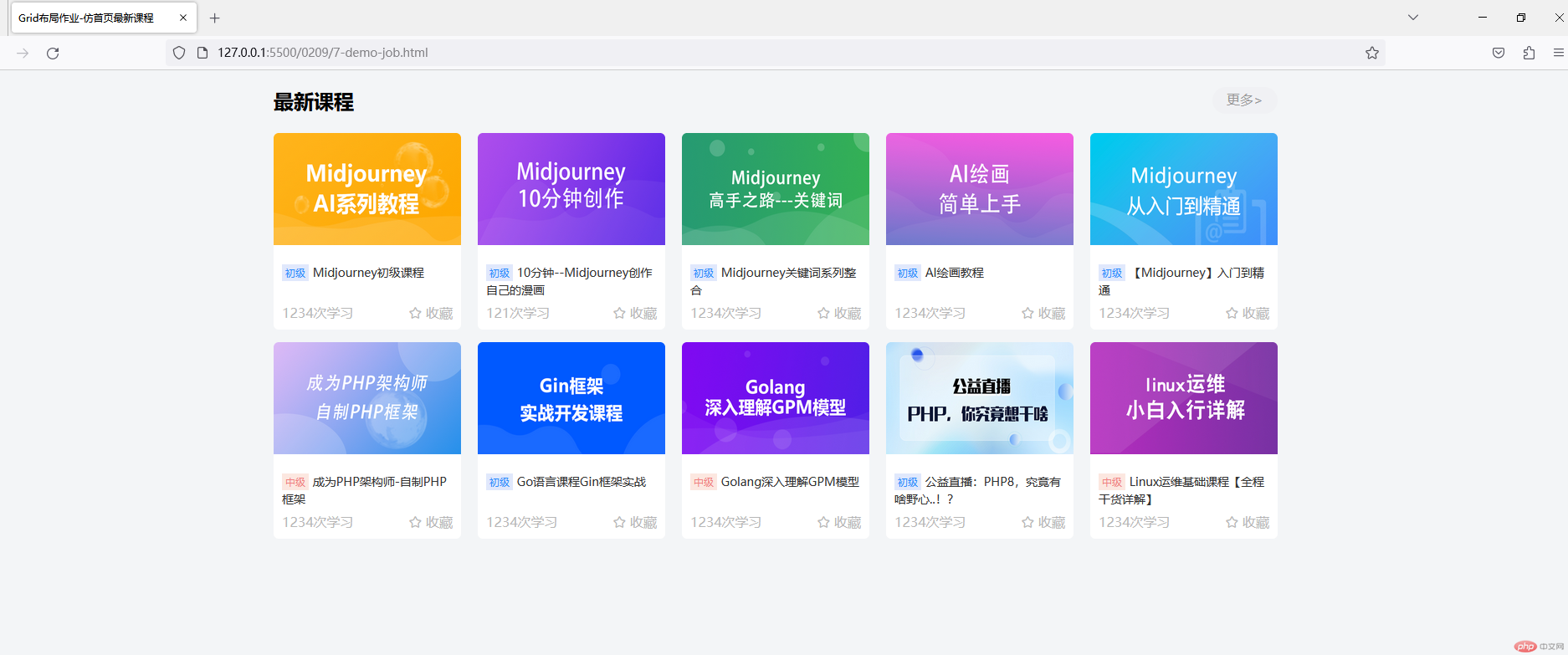Open the 成为PHP架构师 自制PHP框架 thumbnail
The height and width of the screenshot is (655, 1568).
click(x=367, y=398)
